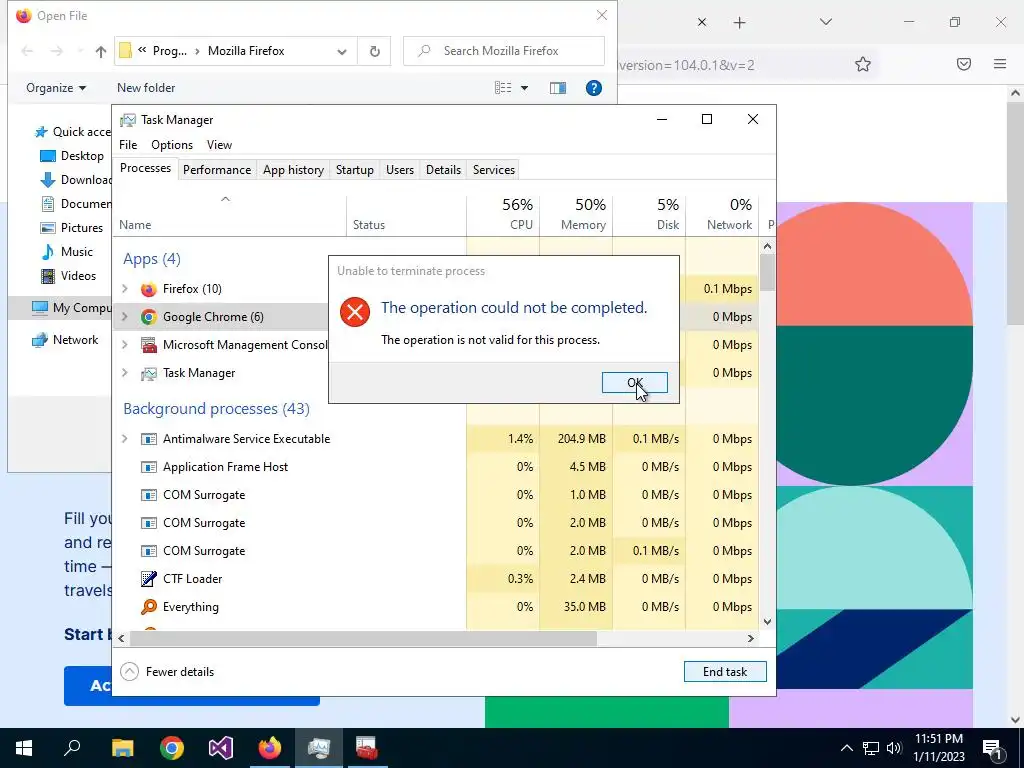The image size is (1024, 768).
Task: Click New folder in Open File dialog
Action: 146,88
